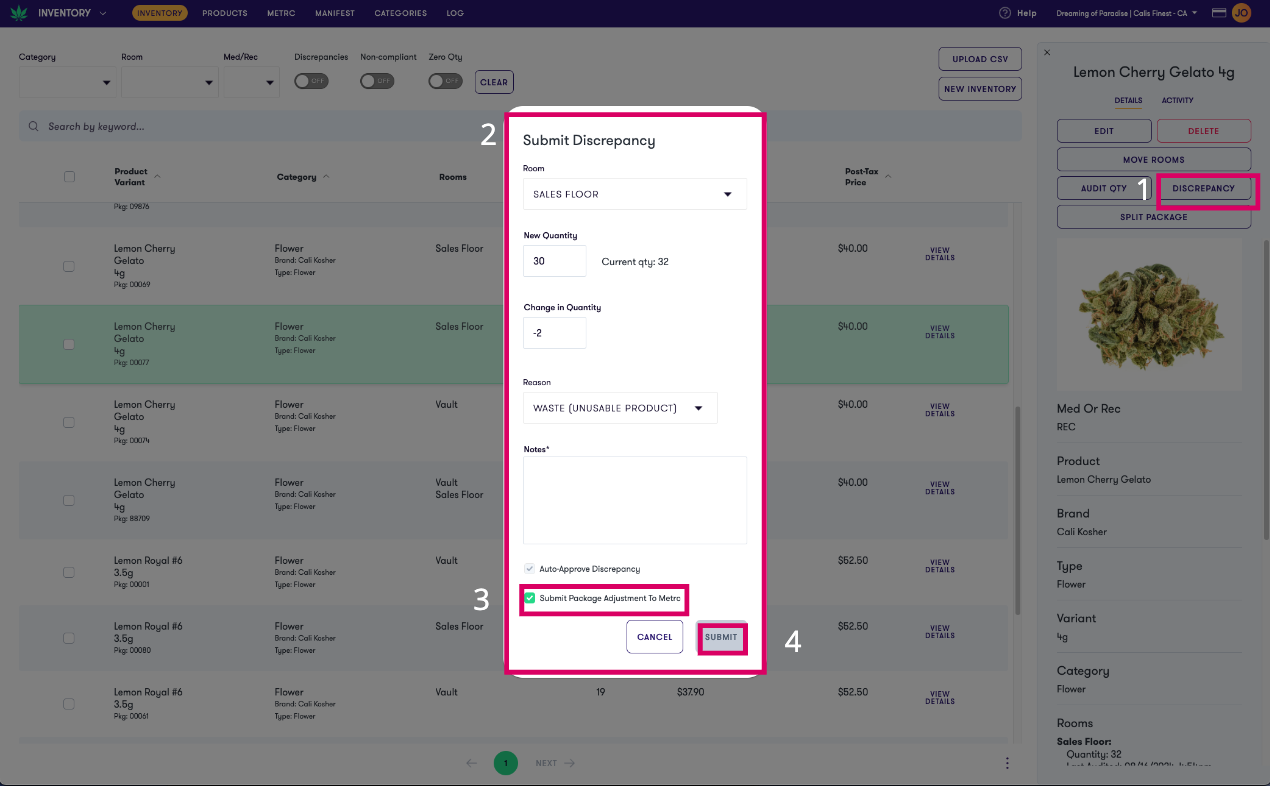Viewport: 1270px width, 786px height.
Task: Open the Room filter dropdown
Action: [x=169, y=82]
